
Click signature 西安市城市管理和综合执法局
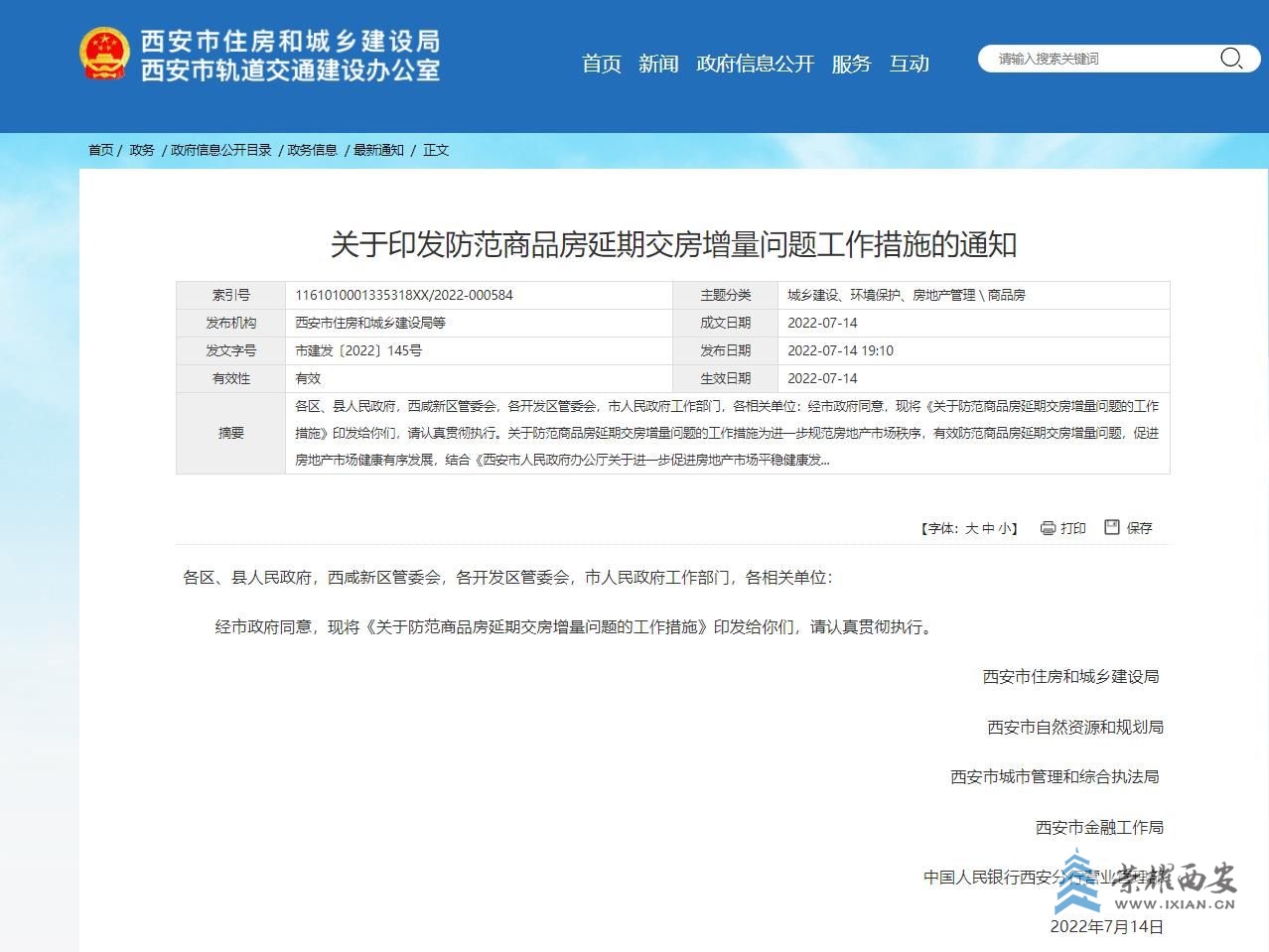[x=1055, y=777]
